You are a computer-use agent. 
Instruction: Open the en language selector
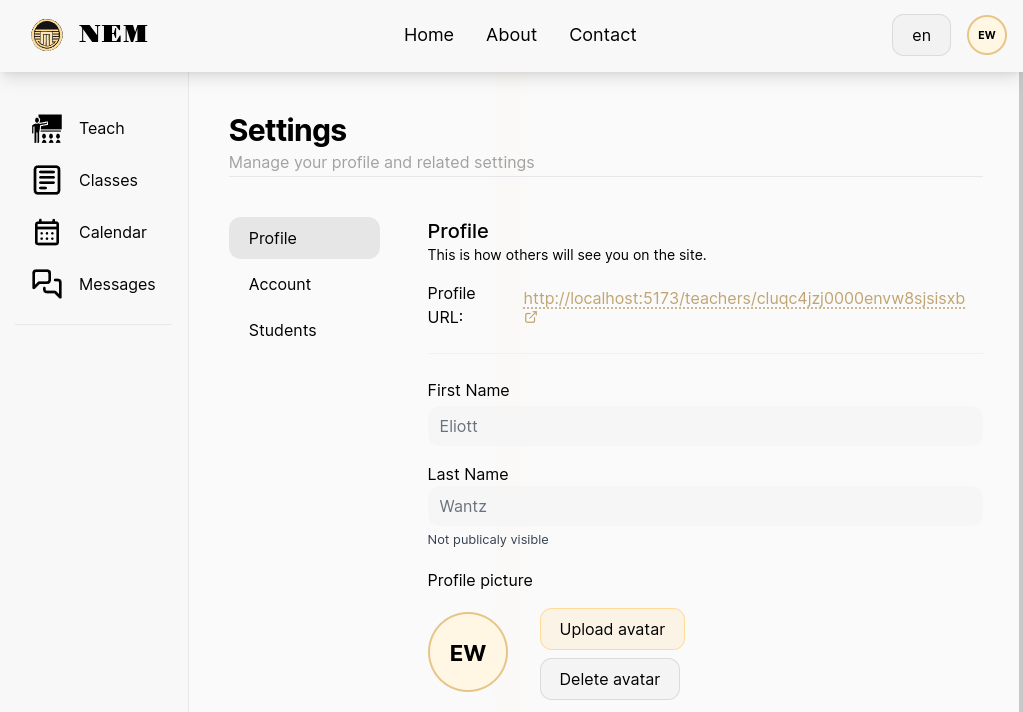[921, 34]
